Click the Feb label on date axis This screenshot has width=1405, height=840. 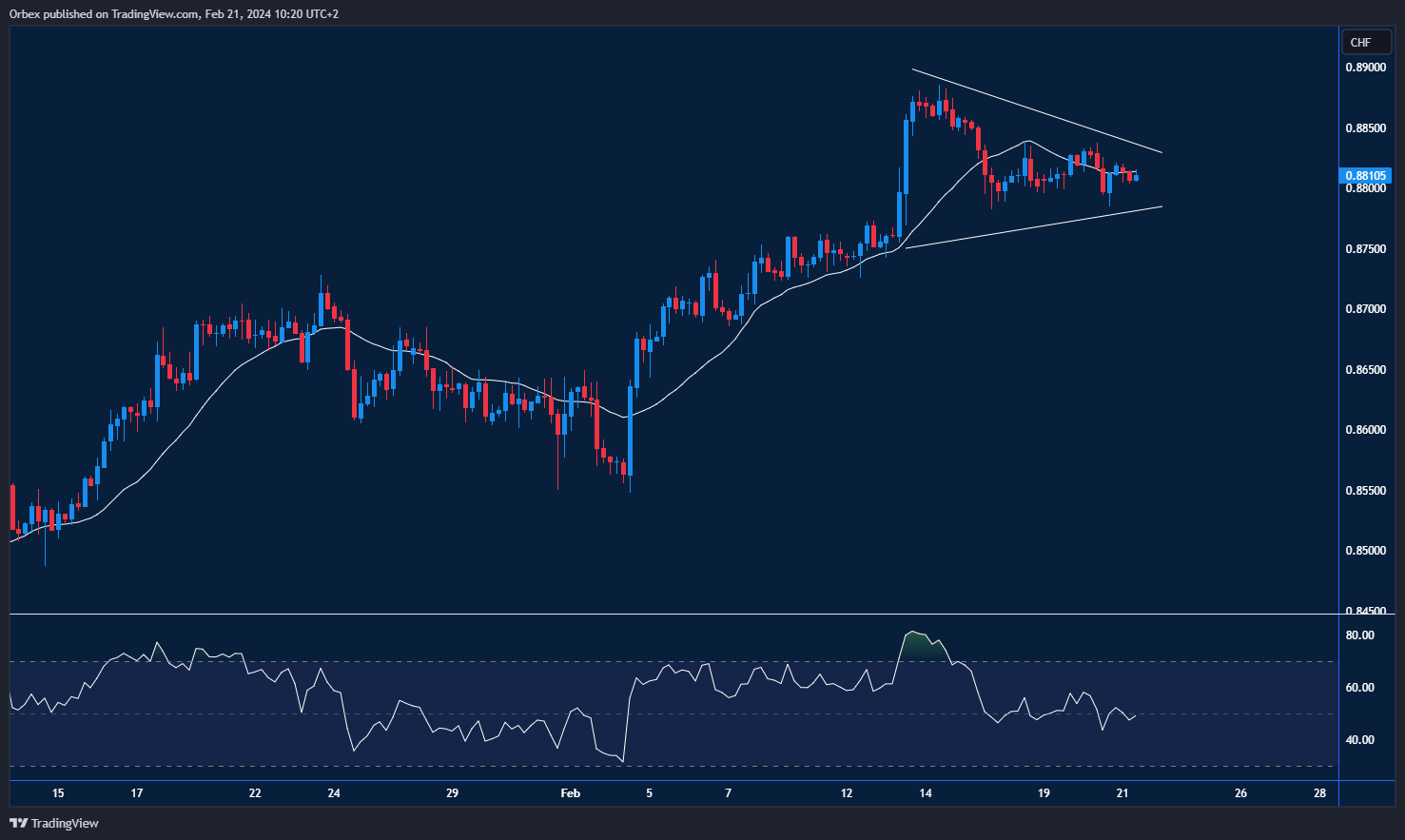click(x=570, y=793)
